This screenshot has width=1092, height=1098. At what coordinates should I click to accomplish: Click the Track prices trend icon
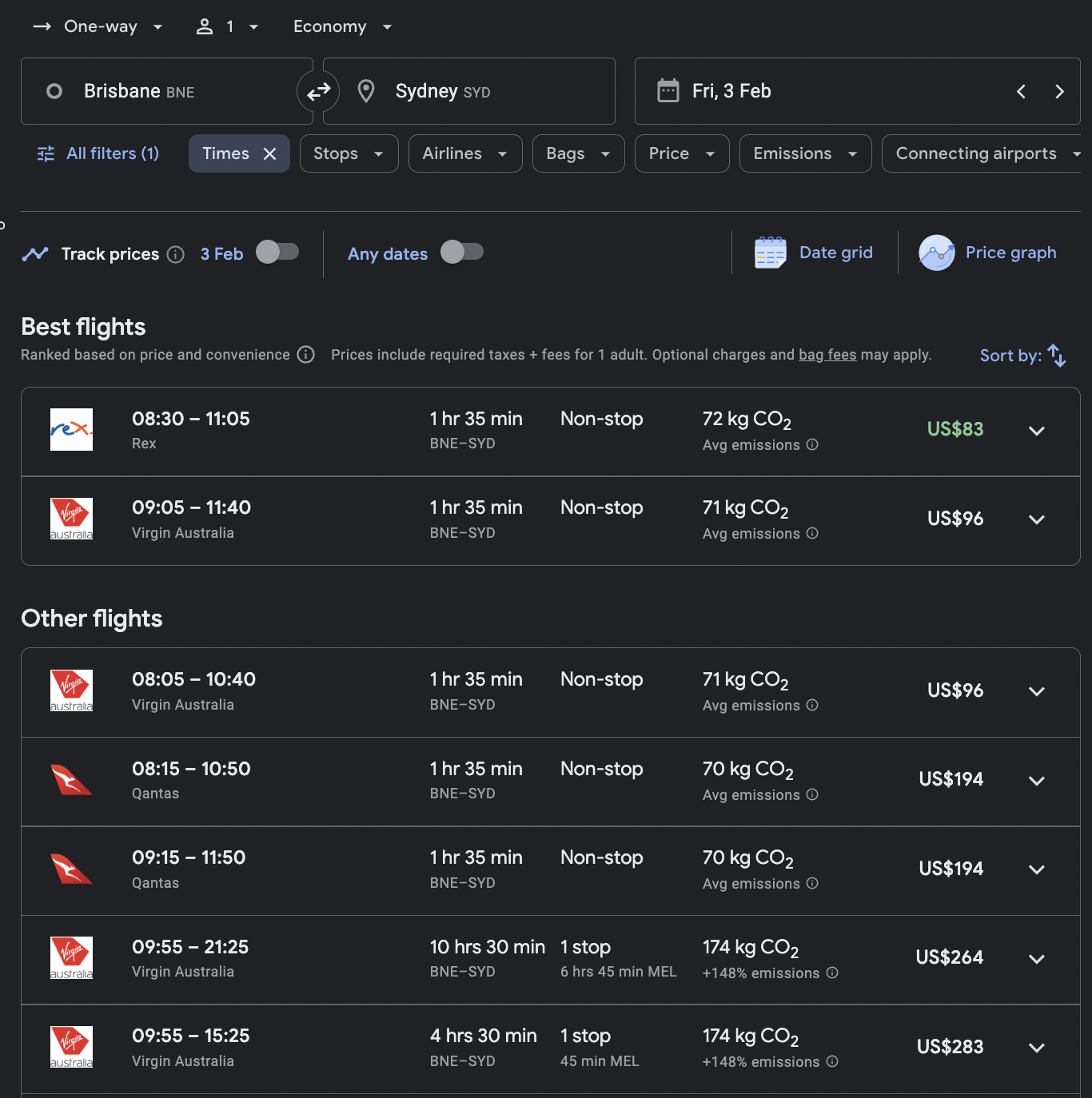(x=35, y=254)
